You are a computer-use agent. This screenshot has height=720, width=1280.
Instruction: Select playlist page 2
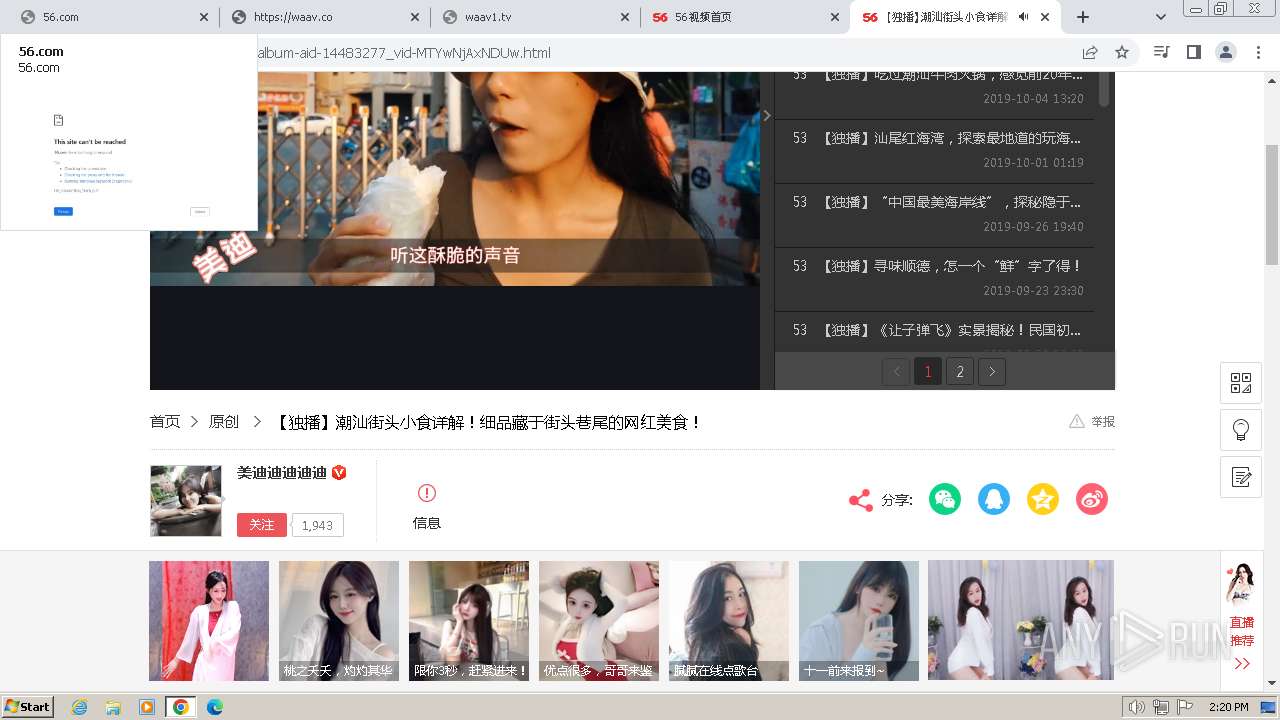tap(960, 372)
